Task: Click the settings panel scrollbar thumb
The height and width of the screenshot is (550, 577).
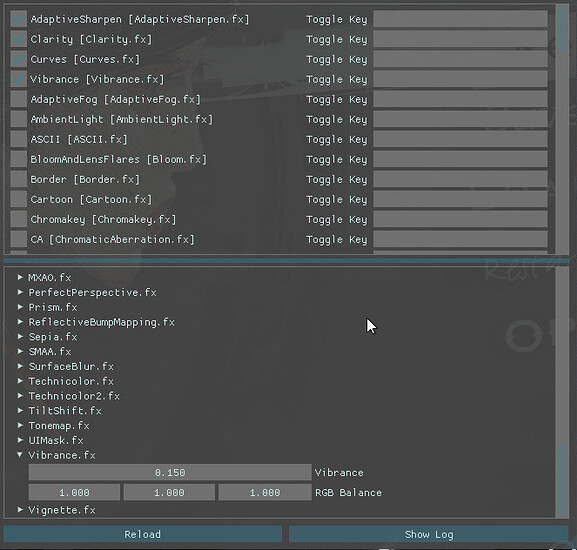Action: pos(562,480)
